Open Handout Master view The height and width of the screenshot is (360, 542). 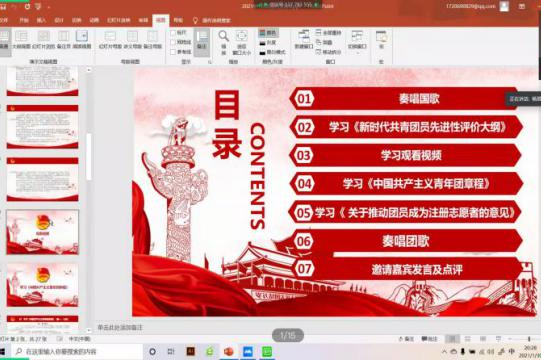pyautogui.click(x=132, y=39)
